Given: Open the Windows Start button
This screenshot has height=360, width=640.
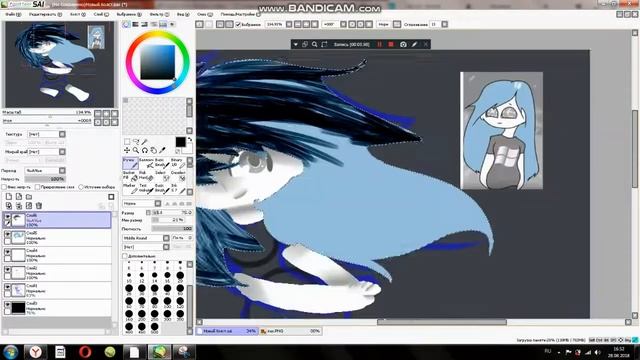Looking at the screenshot, I should click(x=11, y=352).
